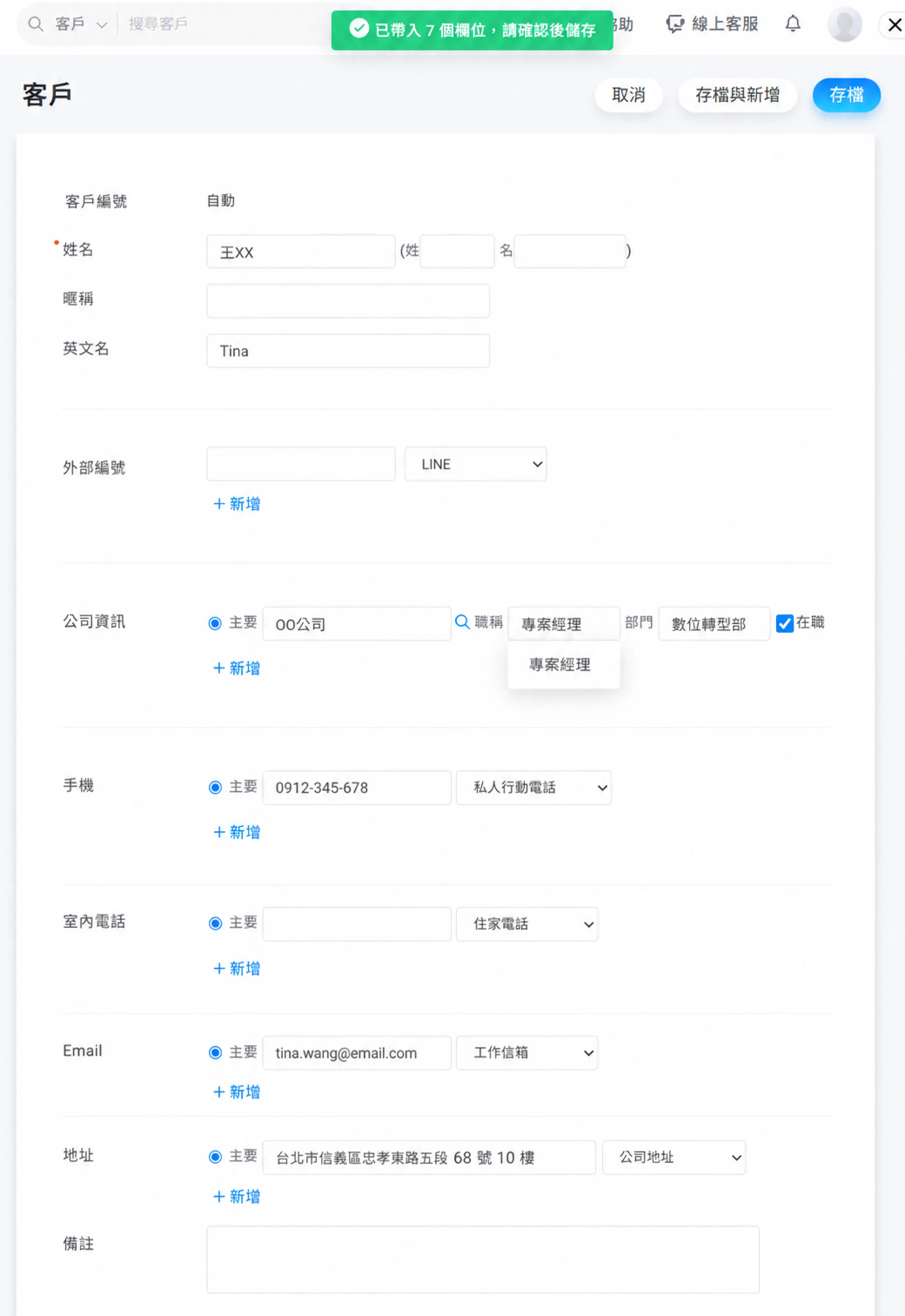Open the 住家電話 dropdown
Image resolution: width=905 pixels, height=1316 pixels.
coord(527,924)
